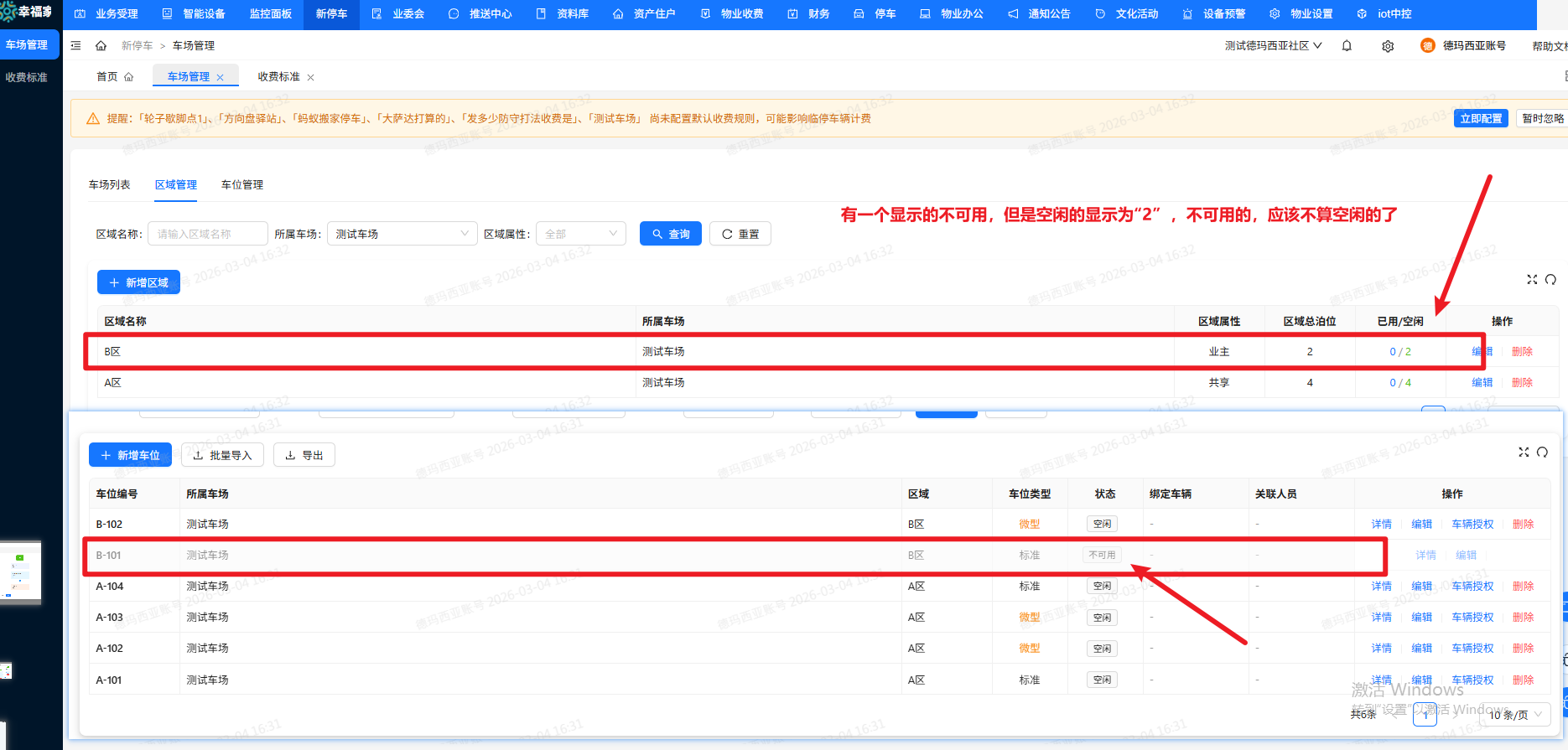Click the 查询 search button
1568x750 pixels.
(x=670, y=234)
